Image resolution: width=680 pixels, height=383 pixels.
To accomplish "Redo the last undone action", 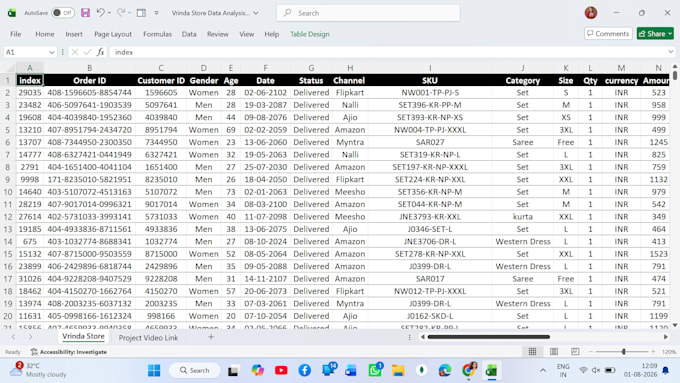I will click(x=121, y=13).
